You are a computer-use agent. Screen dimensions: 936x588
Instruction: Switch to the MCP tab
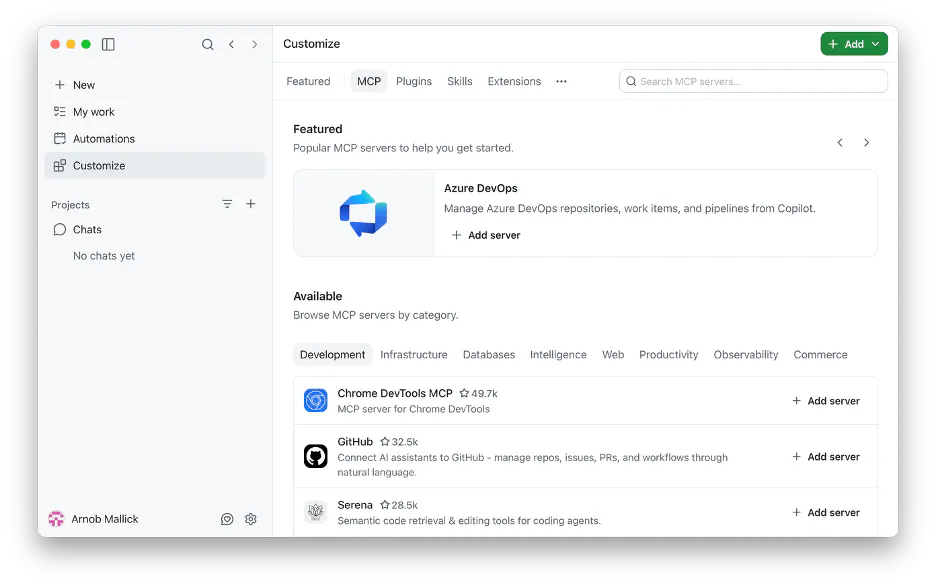[x=369, y=81]
